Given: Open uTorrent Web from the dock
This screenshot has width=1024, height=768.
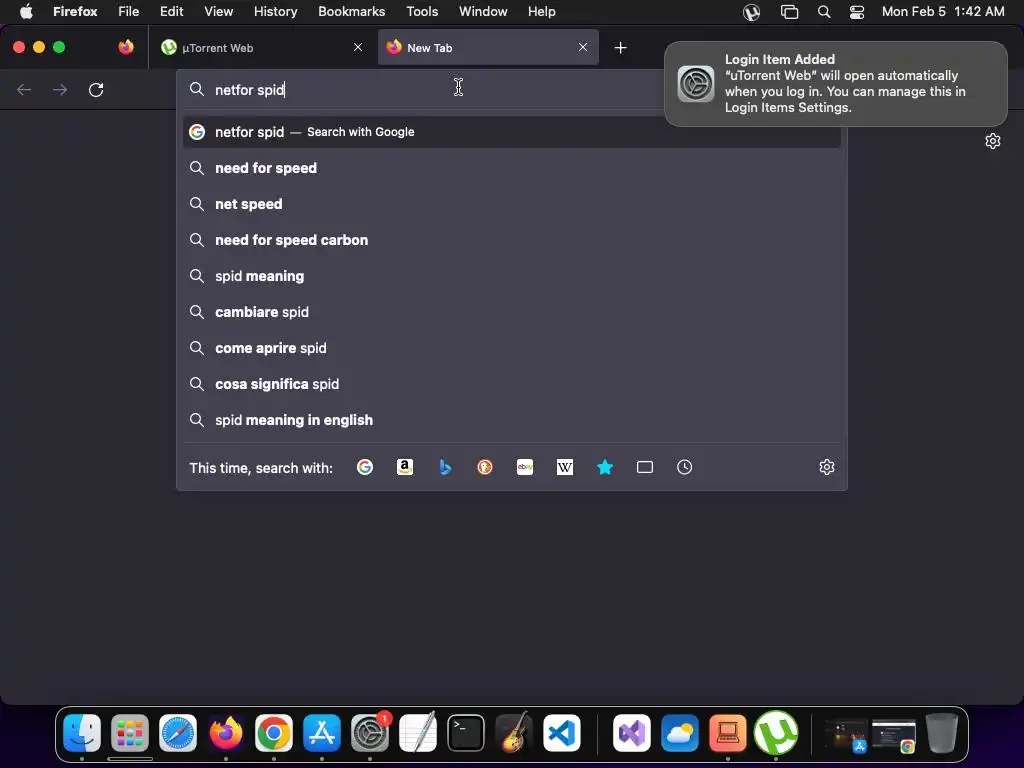Looking at the screenshot, I should 776,733.
